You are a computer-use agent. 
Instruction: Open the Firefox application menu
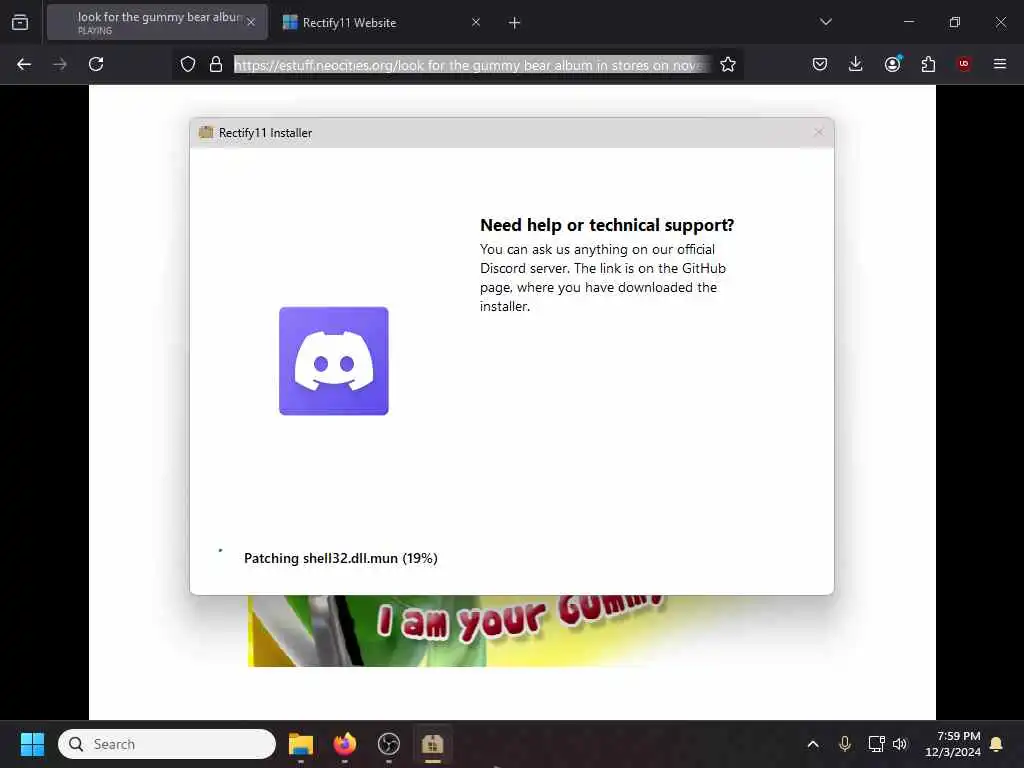click(x=1000, y=64)
